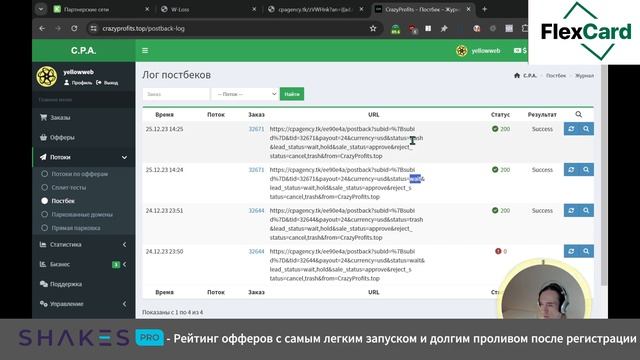
Task: Click the basket icon beside Офферы
Action: click(43, 137)
